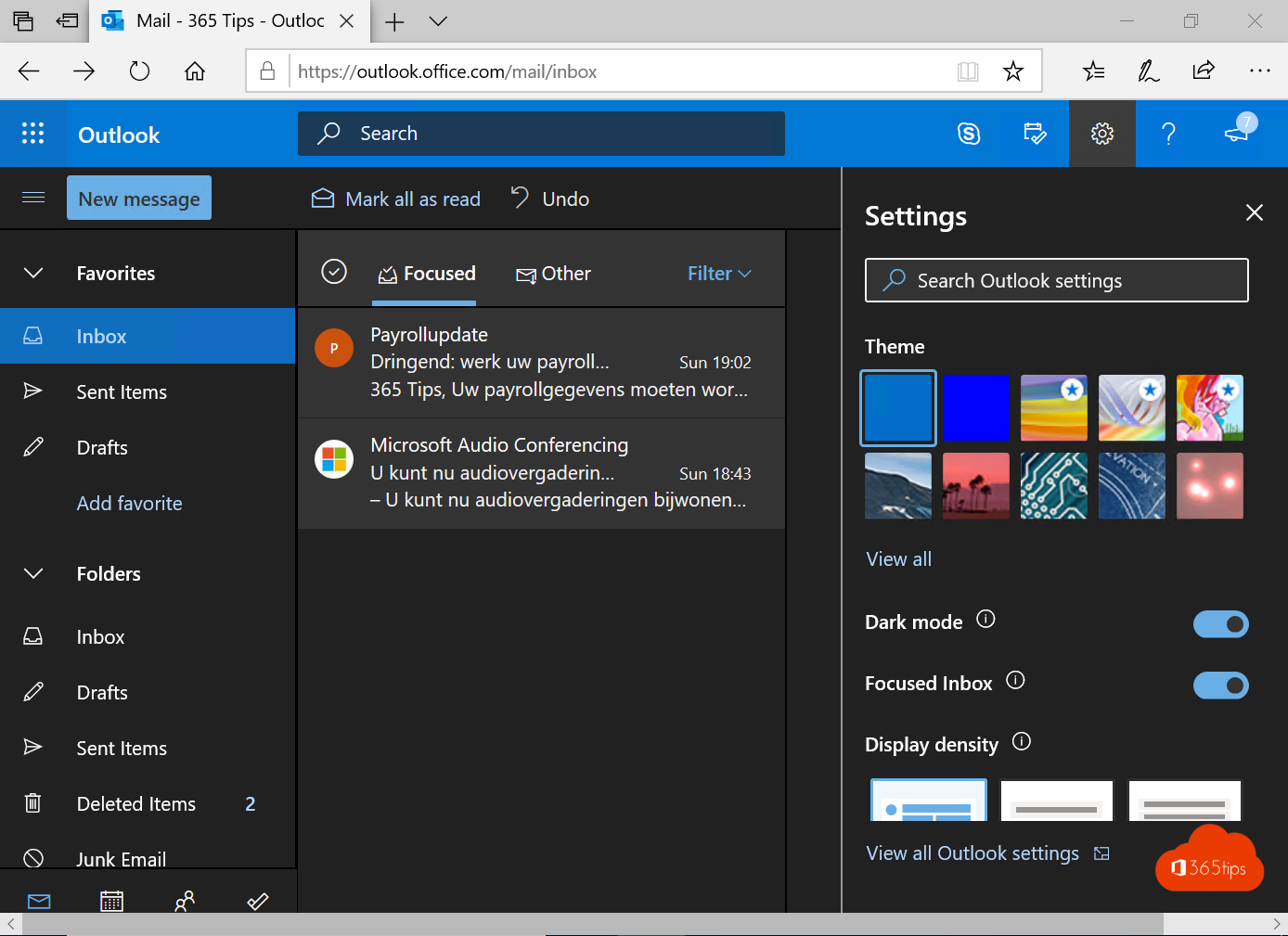This screenshot has width=1288, height=936.
Task: Open Display density info icon
Action: click(x=1022, y=741)
